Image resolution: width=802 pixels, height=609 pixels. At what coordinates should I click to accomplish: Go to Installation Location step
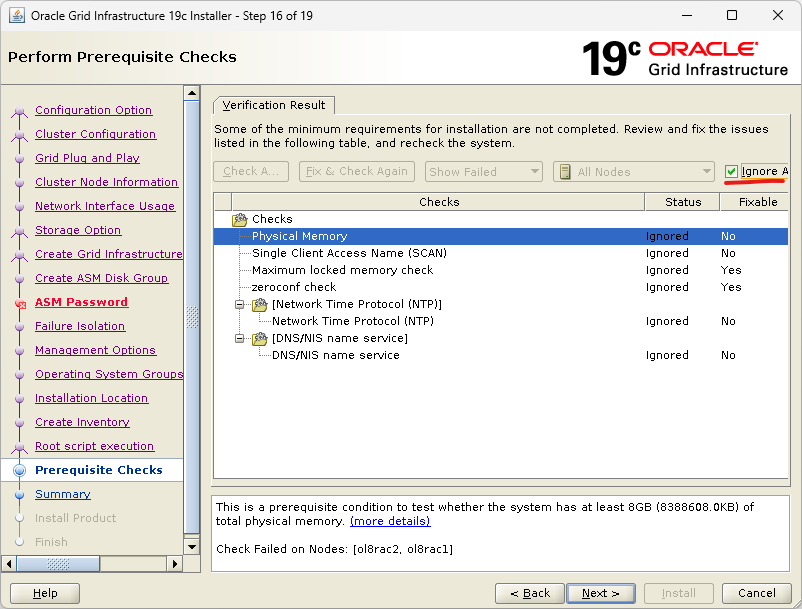[92, 398]
